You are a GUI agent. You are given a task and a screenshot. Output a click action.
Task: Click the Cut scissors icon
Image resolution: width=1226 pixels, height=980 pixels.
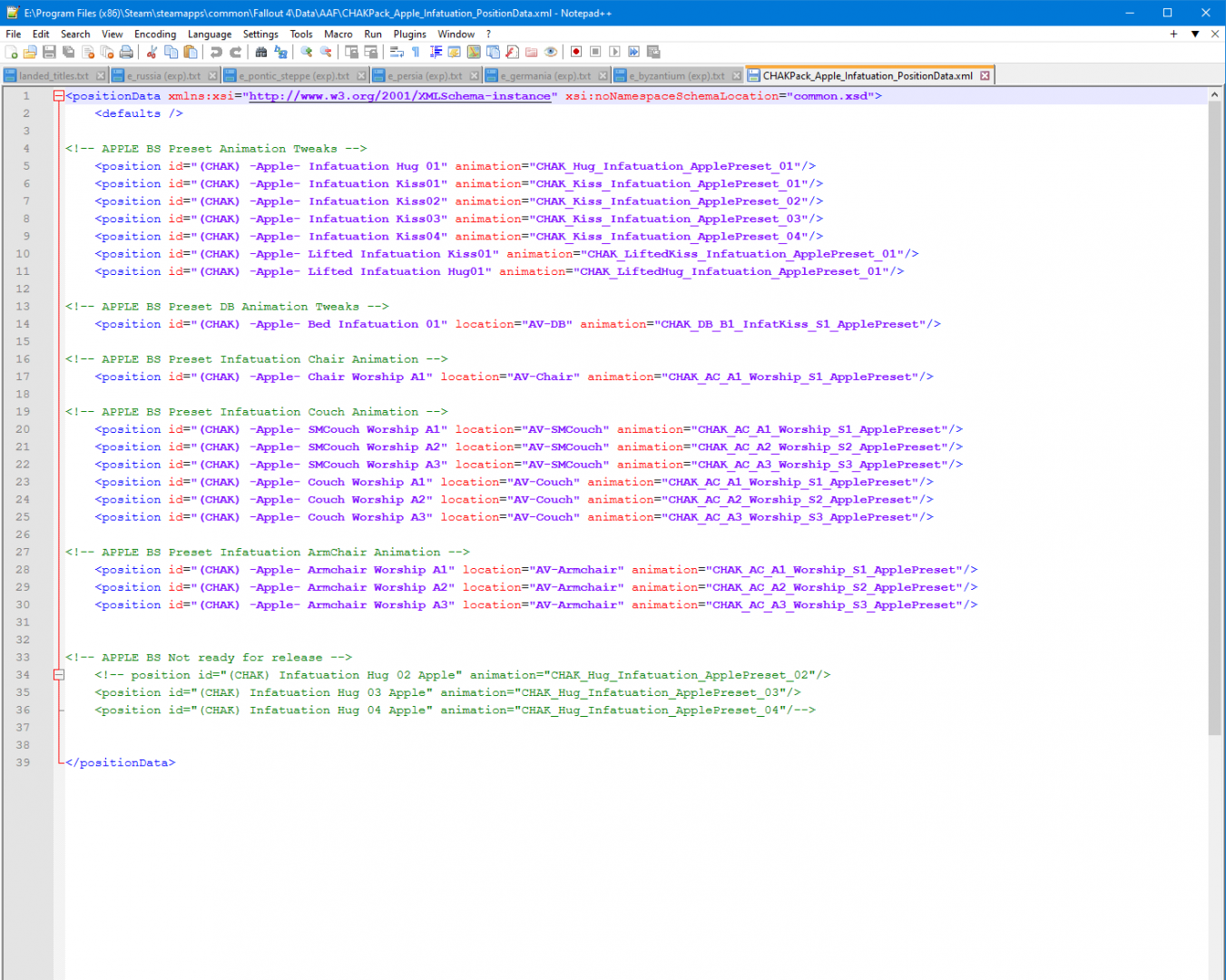152,53
